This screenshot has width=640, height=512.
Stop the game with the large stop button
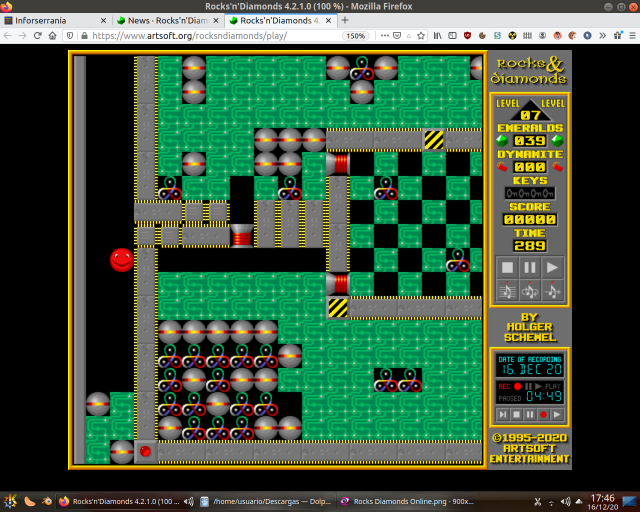[x=507, y=267]
